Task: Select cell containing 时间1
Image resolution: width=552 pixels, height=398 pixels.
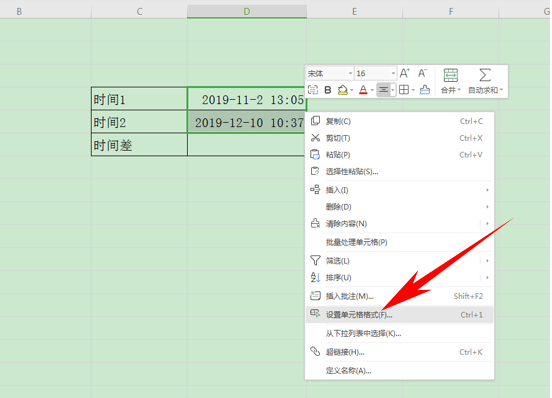Action: point(139,99)
